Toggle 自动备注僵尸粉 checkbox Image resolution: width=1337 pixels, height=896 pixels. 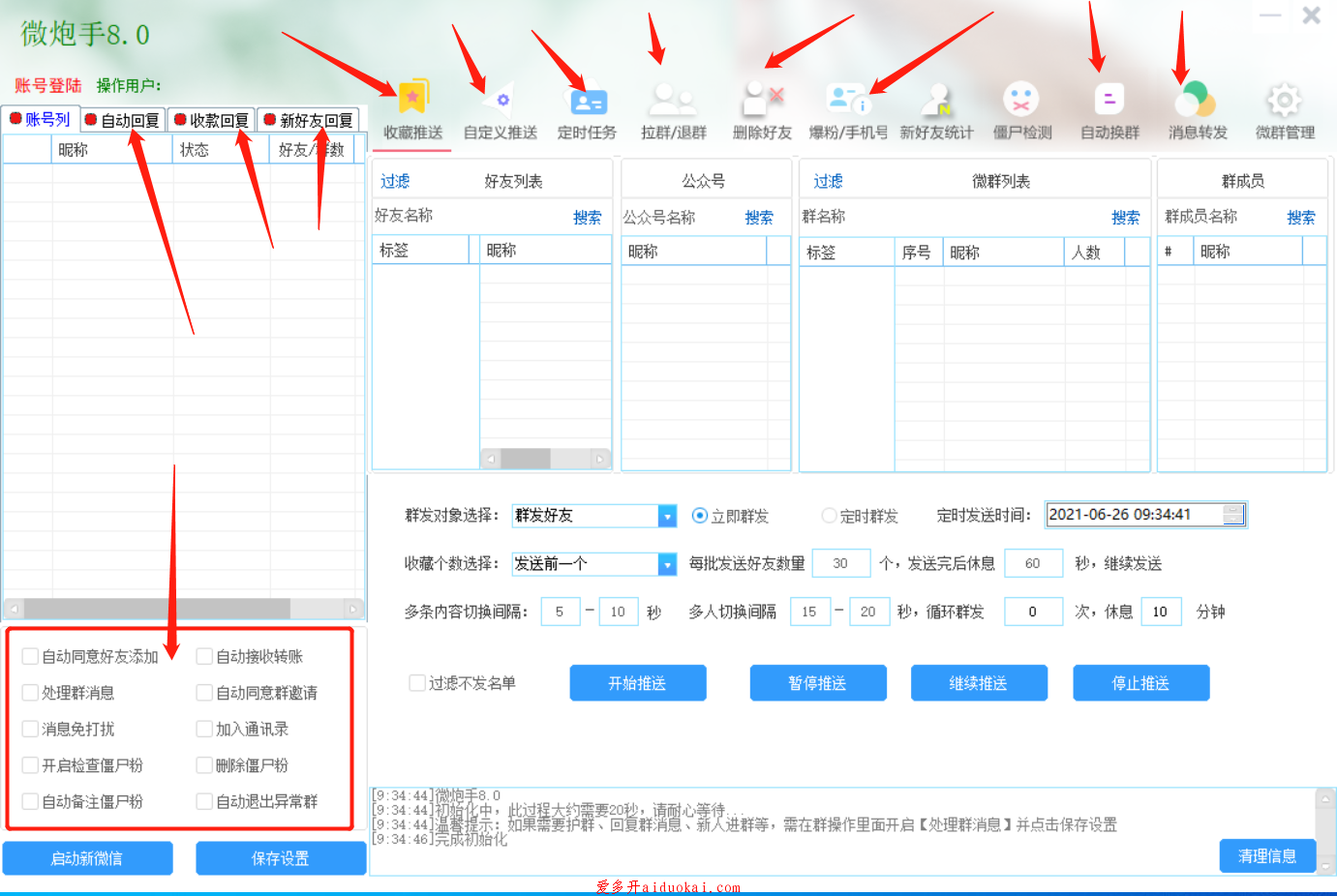tap(30, 801)
